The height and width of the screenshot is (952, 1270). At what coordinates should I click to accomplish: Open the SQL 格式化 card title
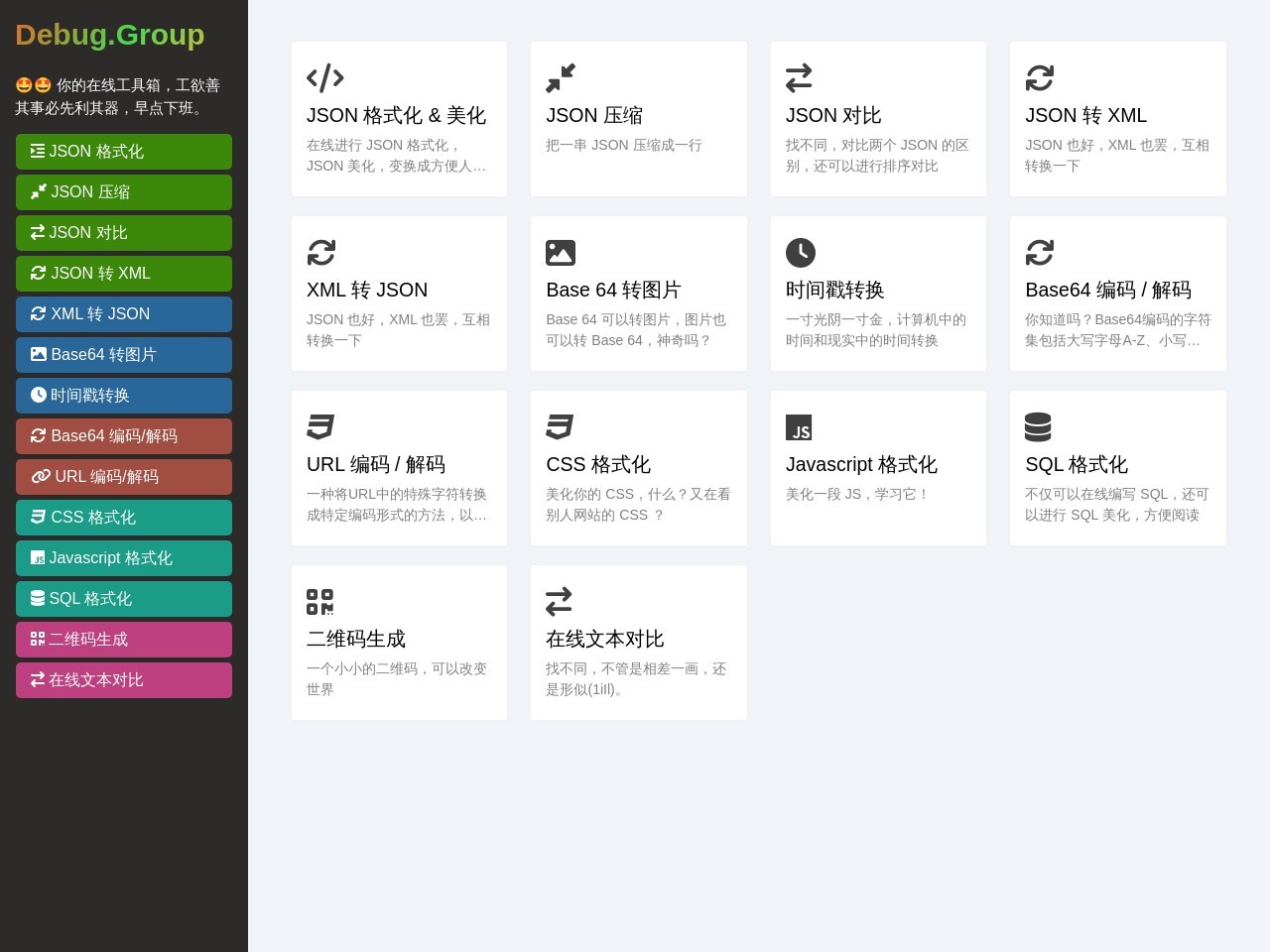coord(1077,464)
